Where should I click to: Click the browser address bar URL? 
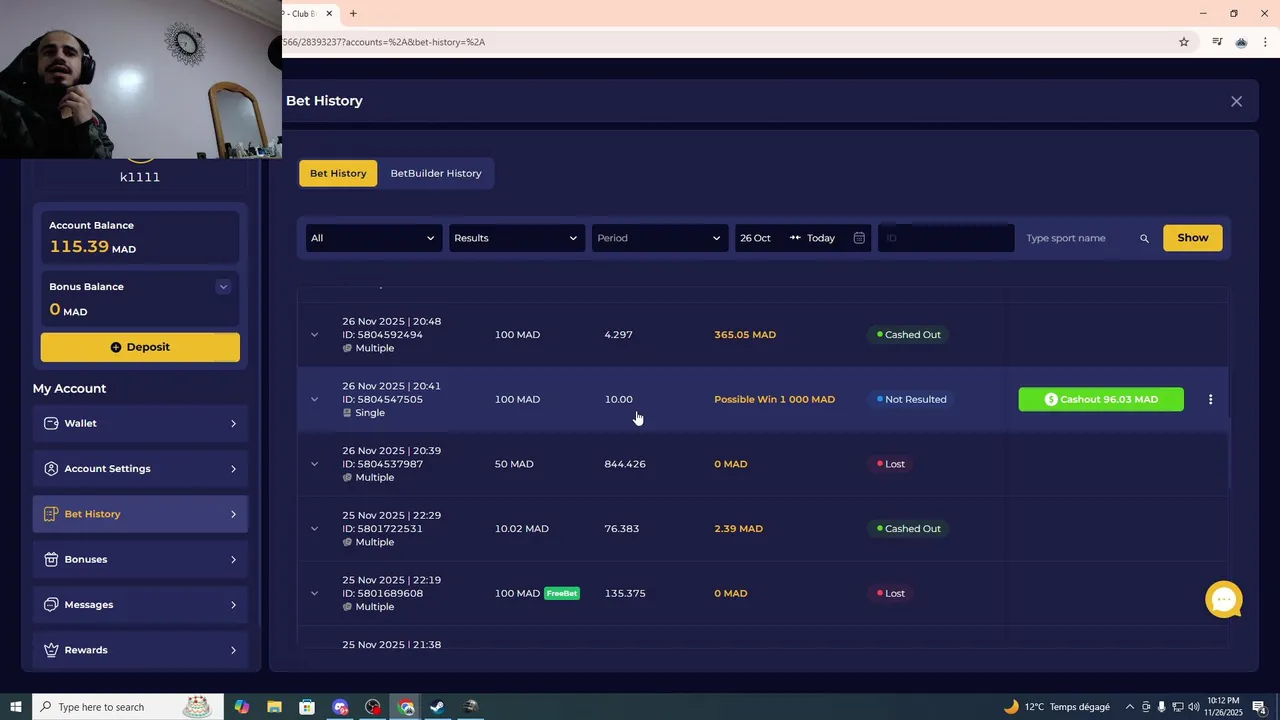click(x=384, y=42)
